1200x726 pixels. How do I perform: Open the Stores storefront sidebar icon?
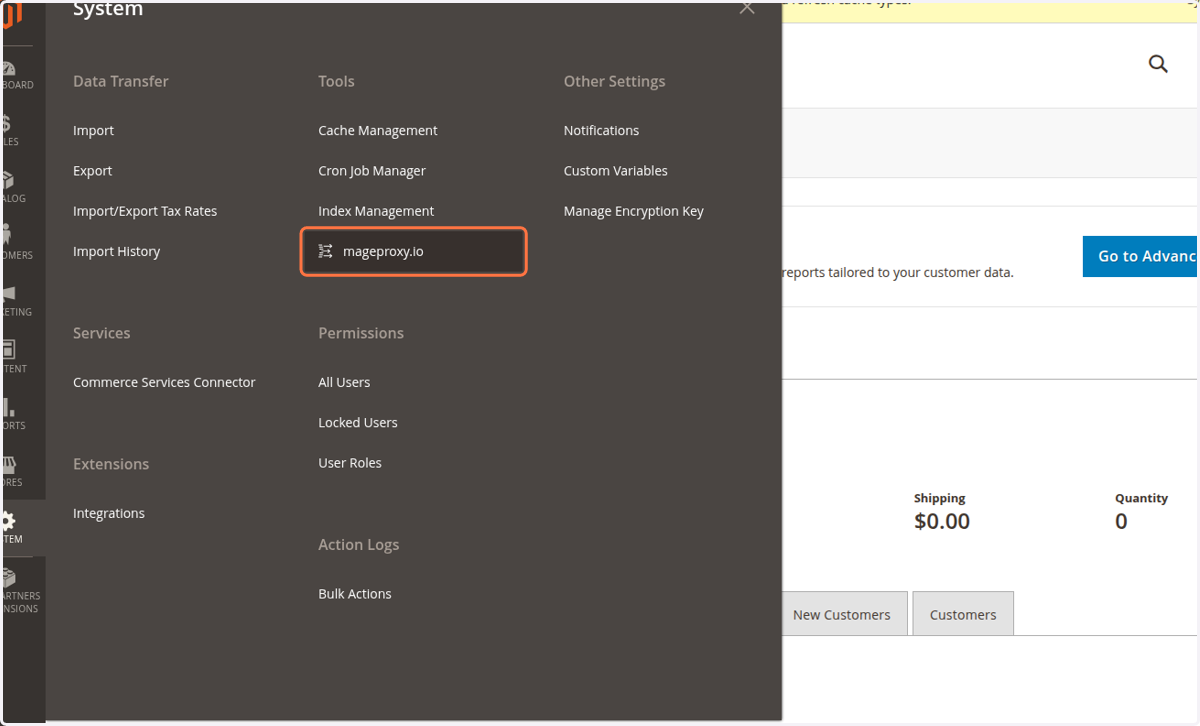pos(9,464)
